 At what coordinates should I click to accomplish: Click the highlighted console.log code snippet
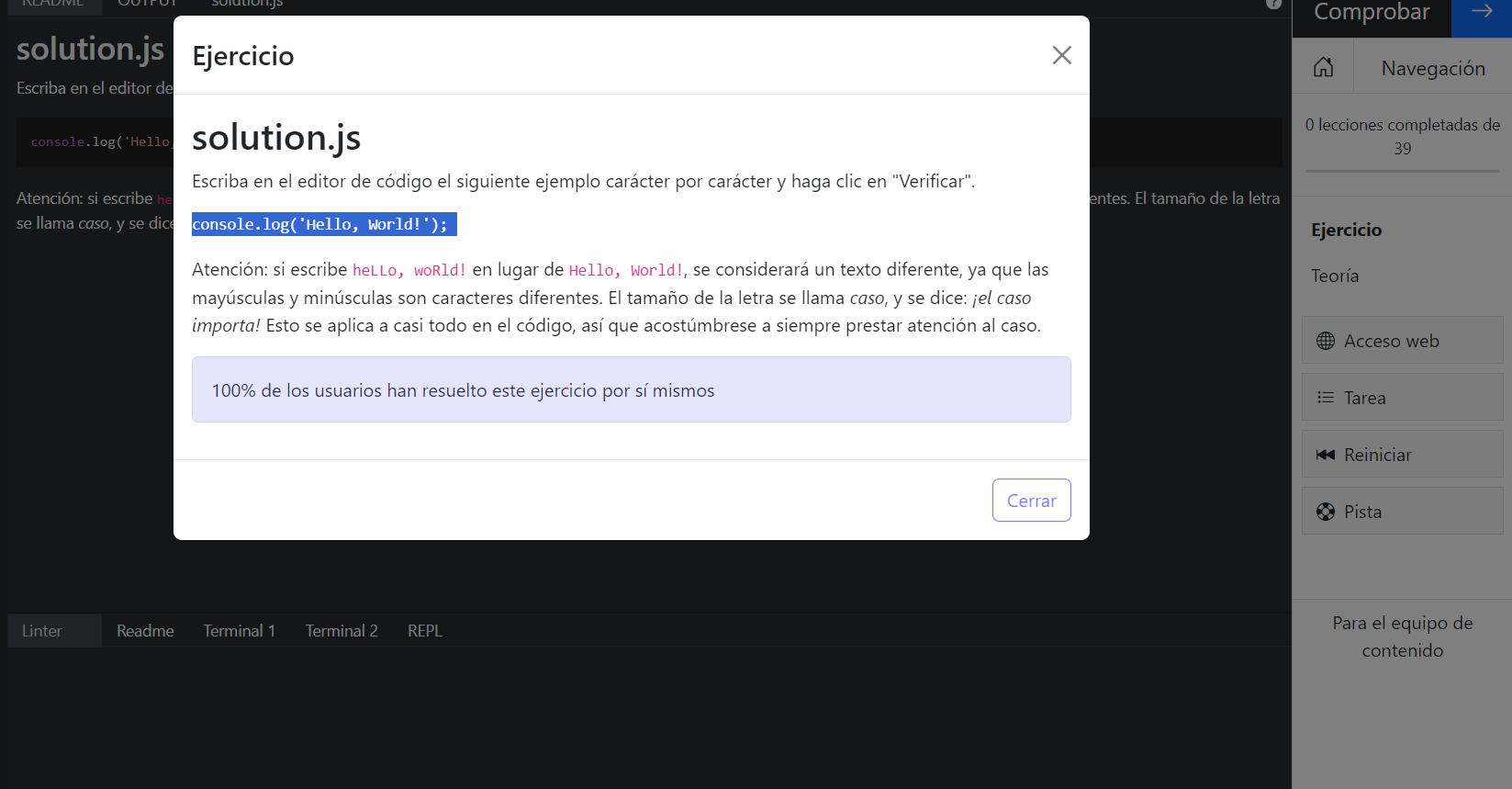point(323,224)
